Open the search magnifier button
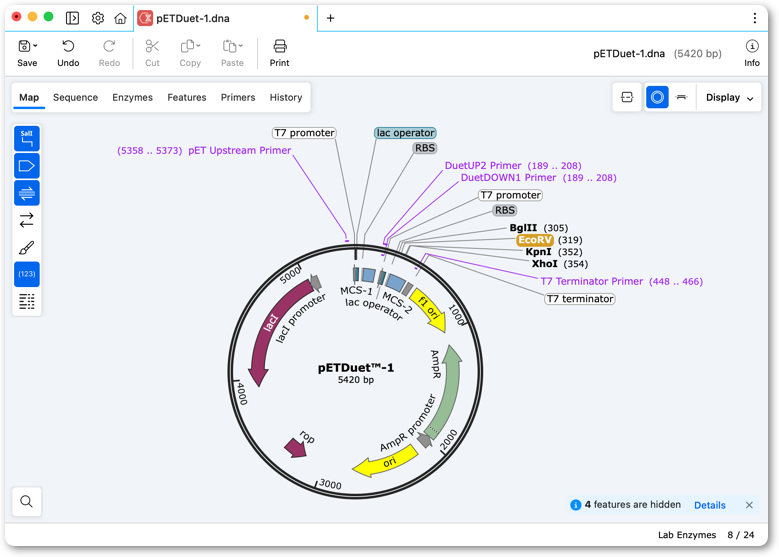The width and height of the screenshot is (779, 557). click(27, 501)
